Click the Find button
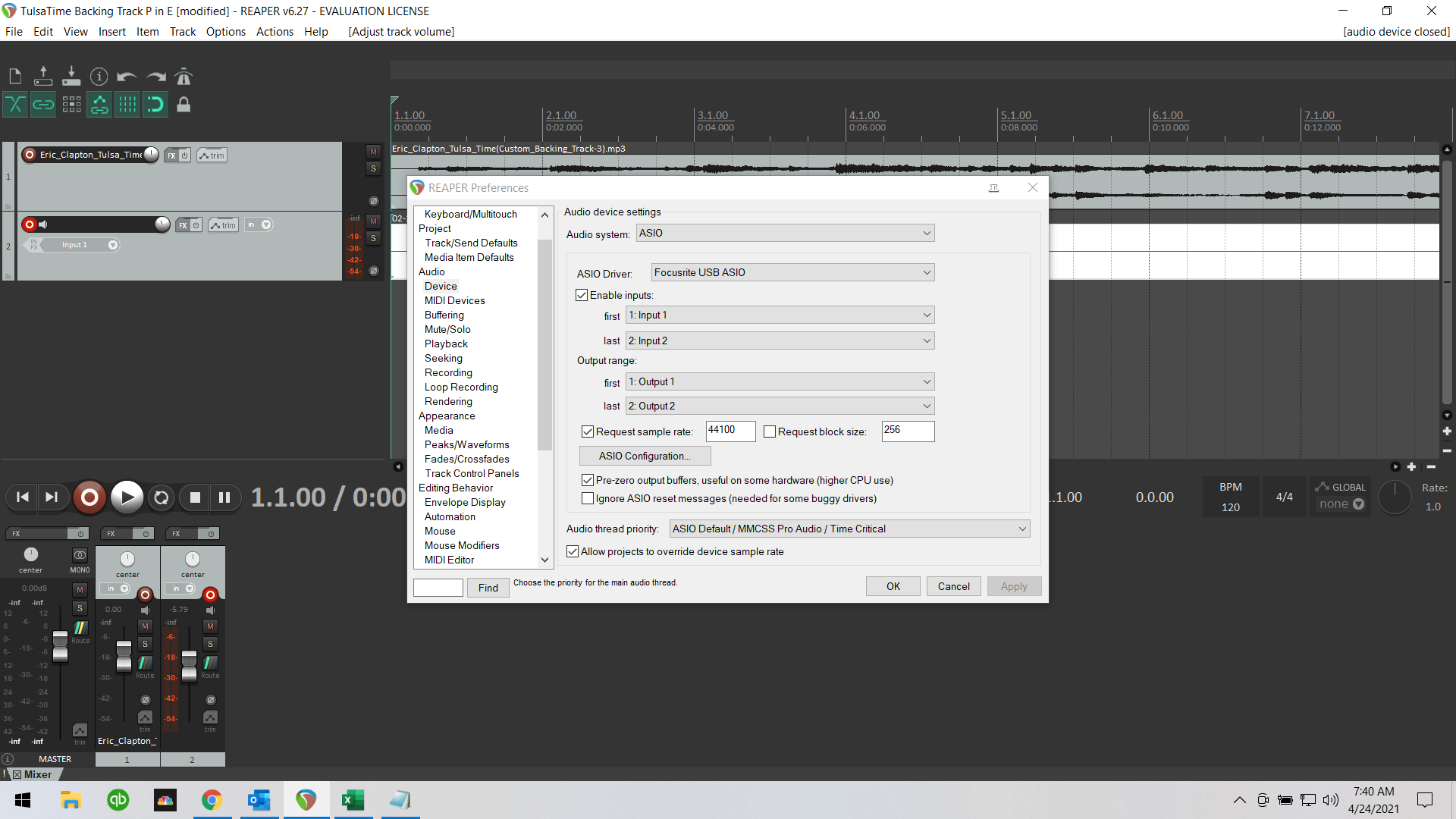Image resolution: width=1456 pixels, height=819 pixels. (x=488, y=588)
